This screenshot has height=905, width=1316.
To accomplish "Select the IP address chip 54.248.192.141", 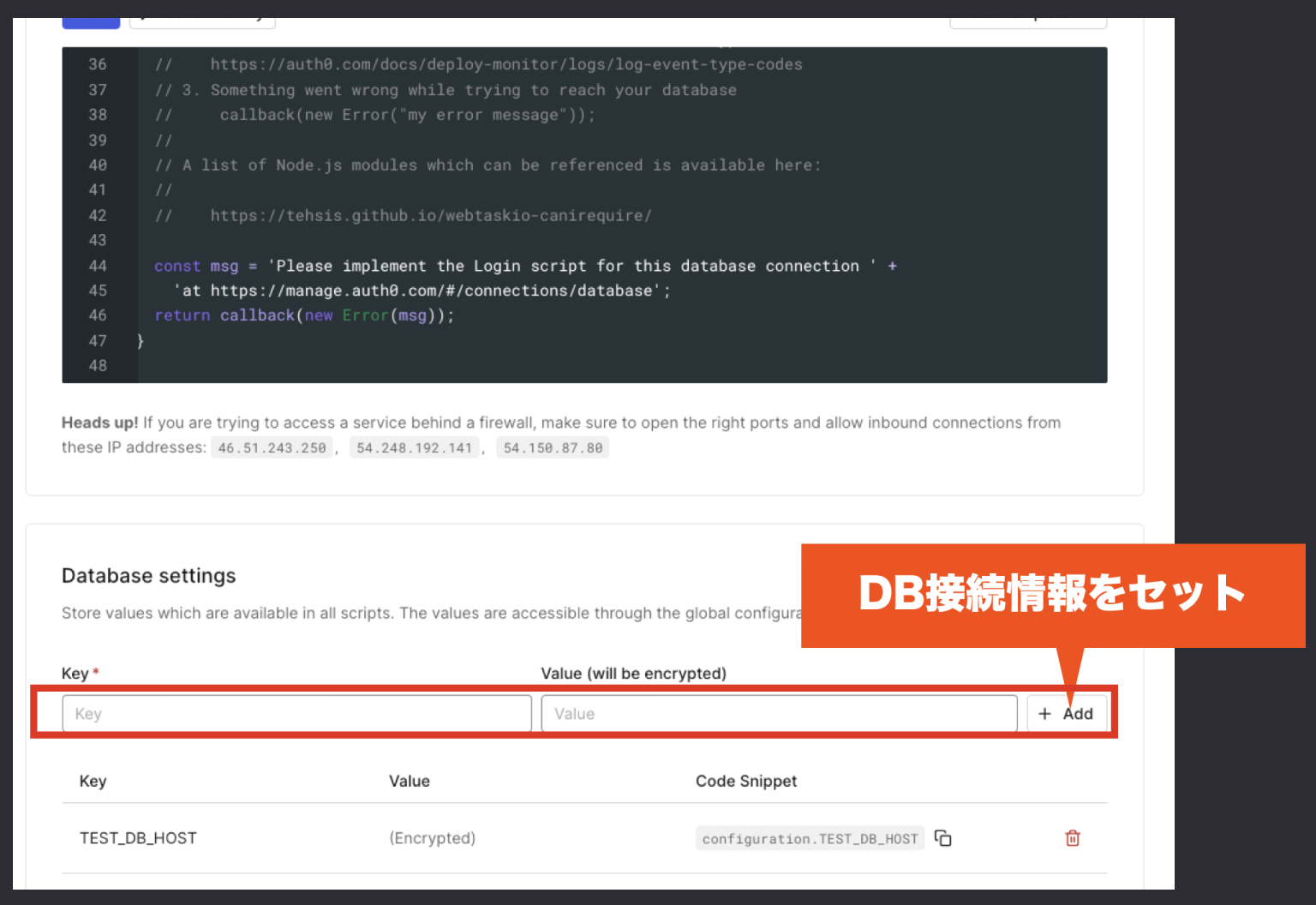I will (x=415, y=447).
